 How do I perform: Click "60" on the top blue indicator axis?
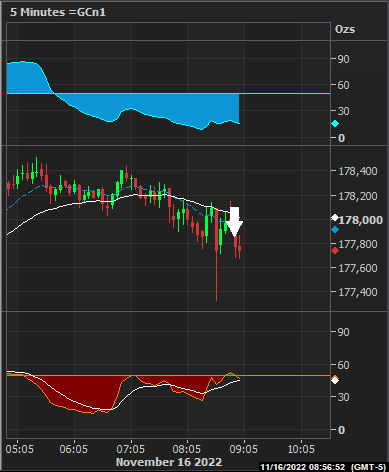point(343,85)
